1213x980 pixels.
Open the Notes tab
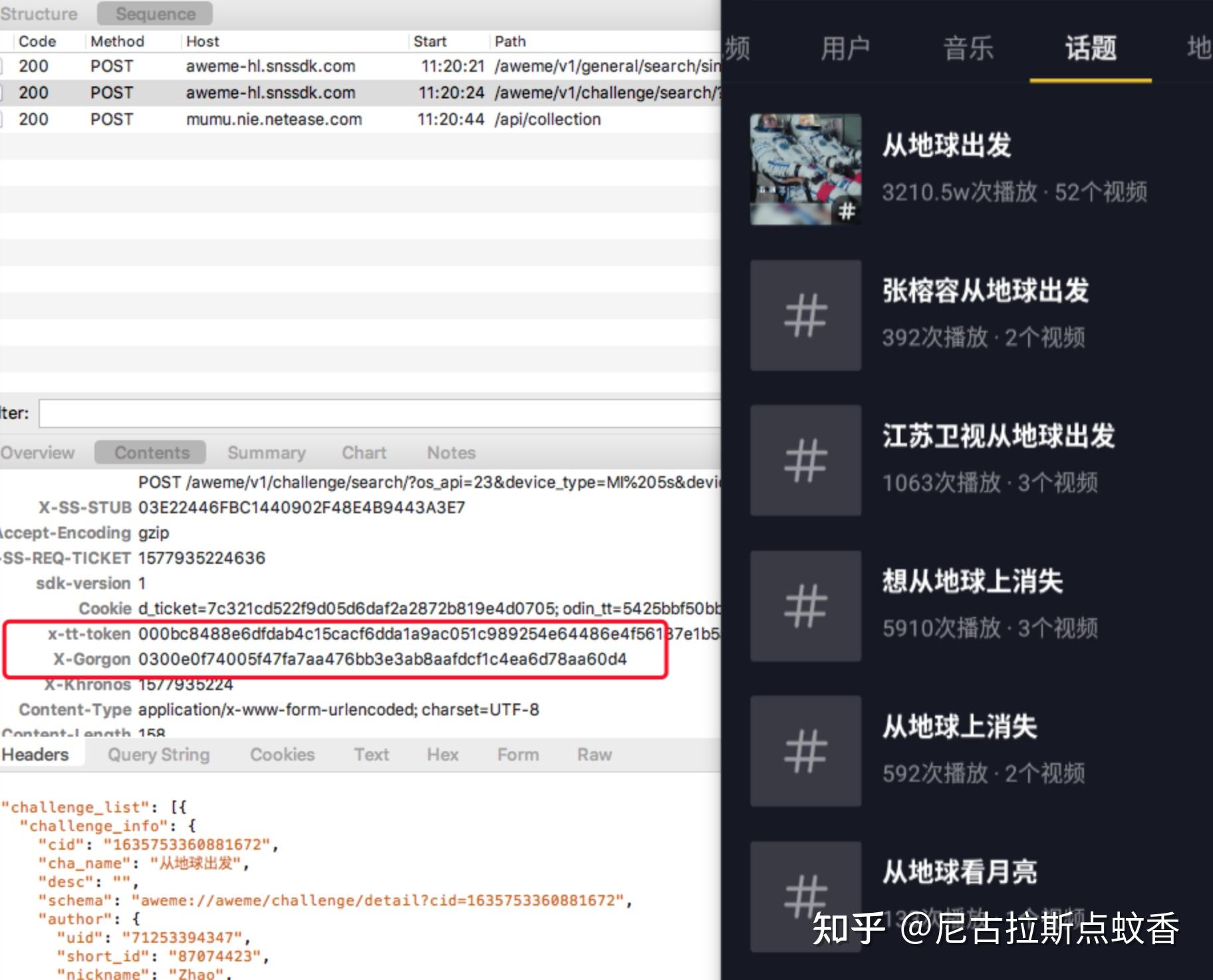451,452
